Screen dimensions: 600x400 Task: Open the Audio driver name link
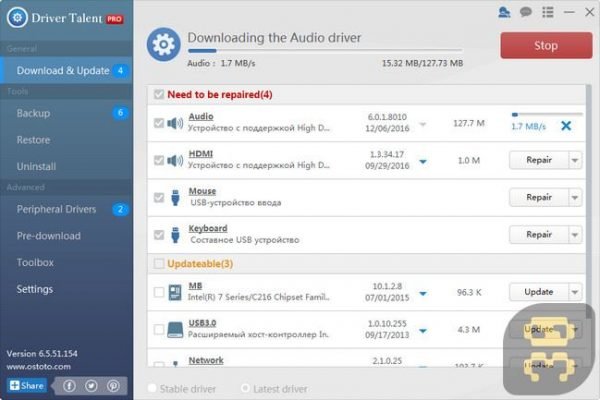click(x=201, y=116)
